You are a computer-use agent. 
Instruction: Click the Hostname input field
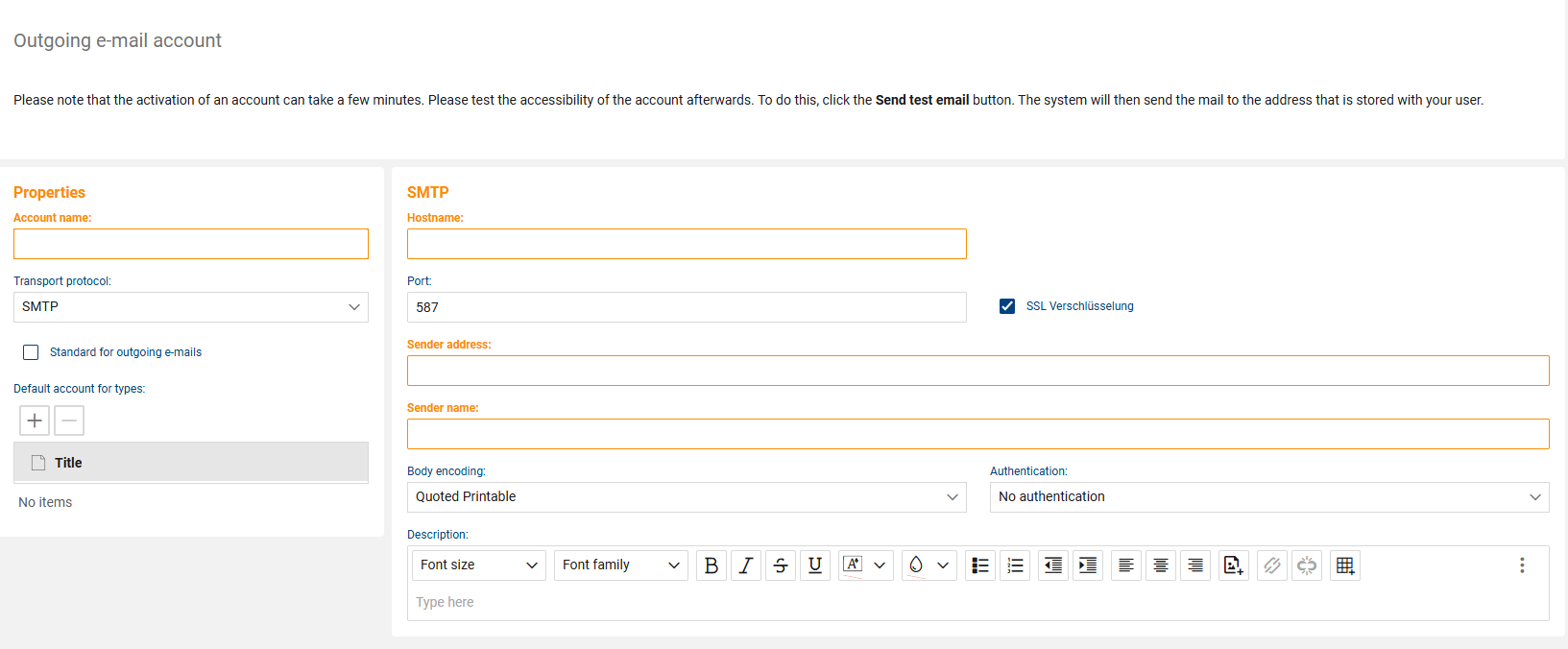(687, 244)
